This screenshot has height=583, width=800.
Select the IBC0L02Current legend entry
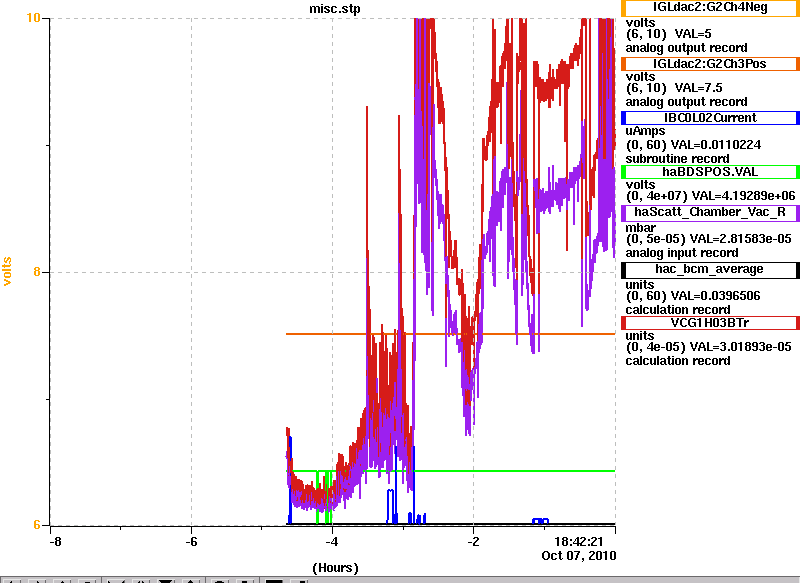pyautogui.click(x=710, y=118)
